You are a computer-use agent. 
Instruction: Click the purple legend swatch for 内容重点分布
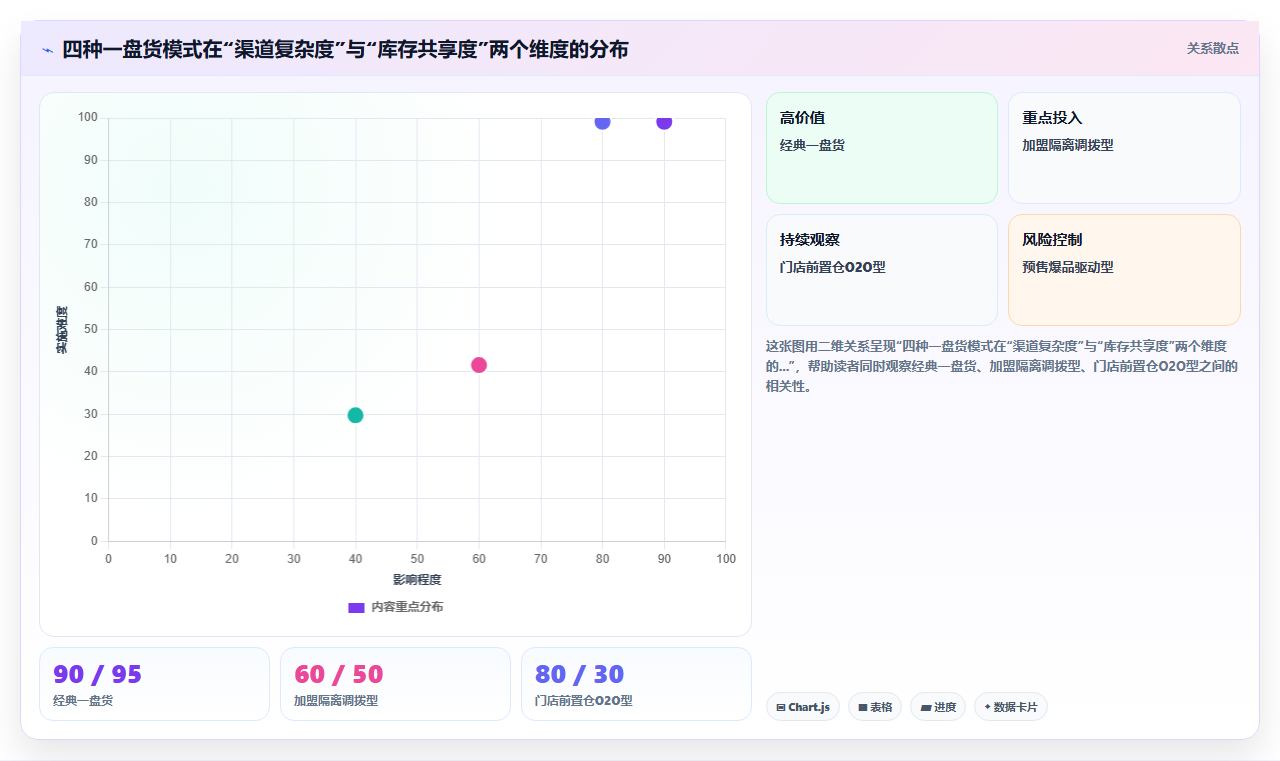click(x=356, y=607)
